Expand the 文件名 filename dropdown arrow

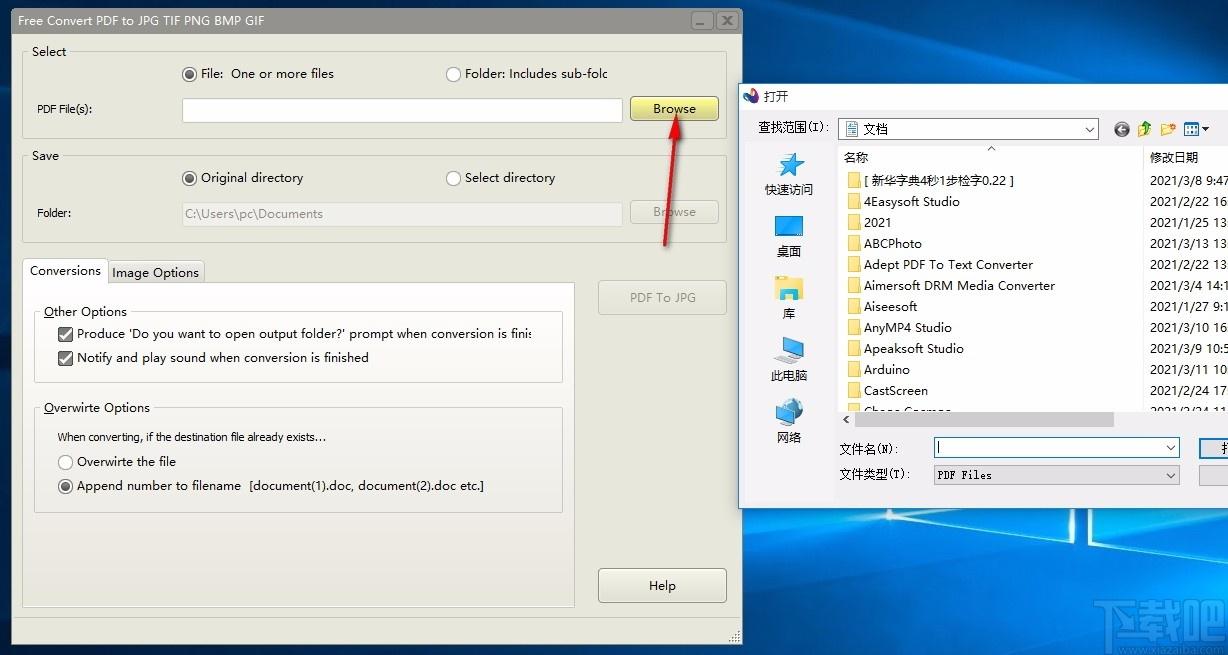(x=1171, y=448)
